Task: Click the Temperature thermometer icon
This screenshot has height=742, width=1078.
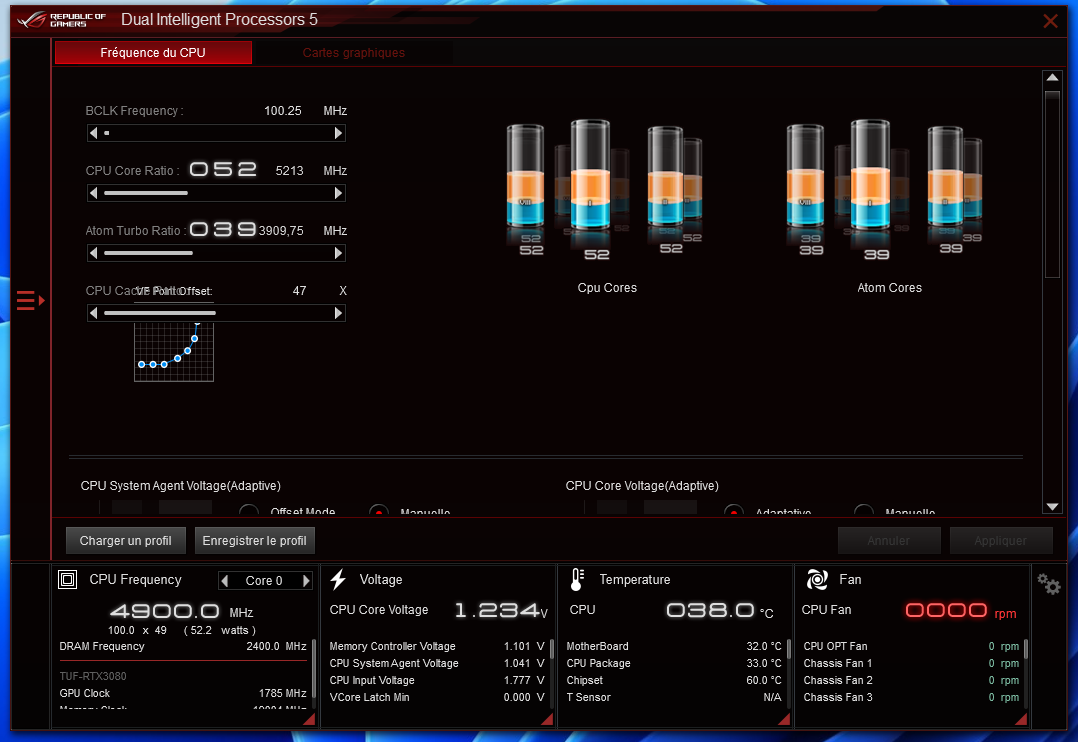Action: 578,580
